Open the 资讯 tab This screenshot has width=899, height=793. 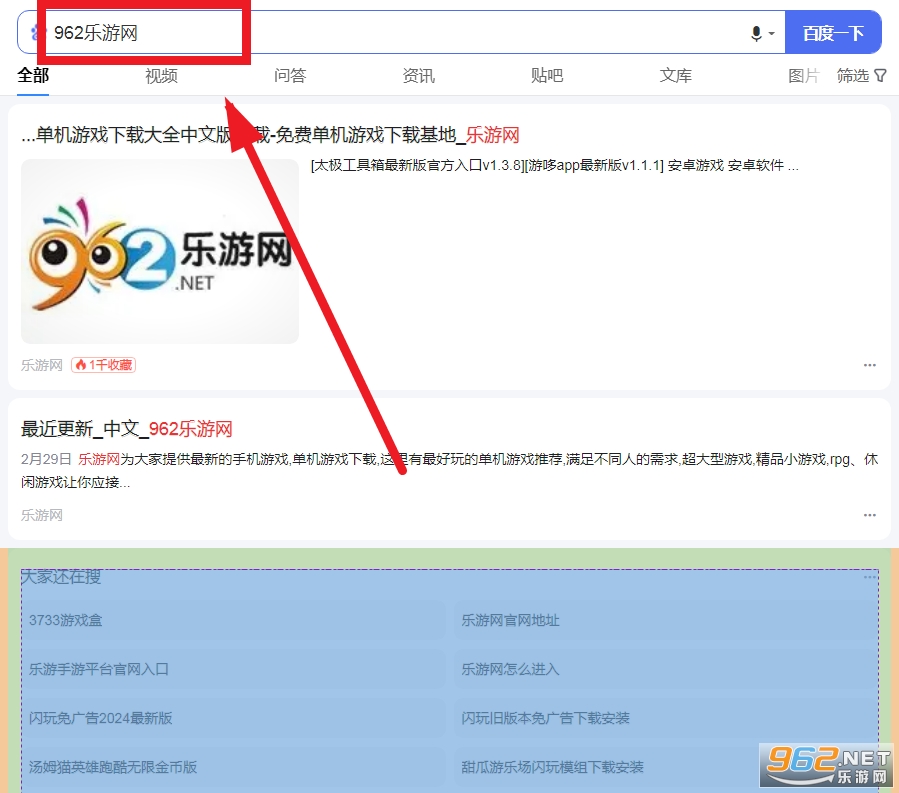[x=418, y=76]
